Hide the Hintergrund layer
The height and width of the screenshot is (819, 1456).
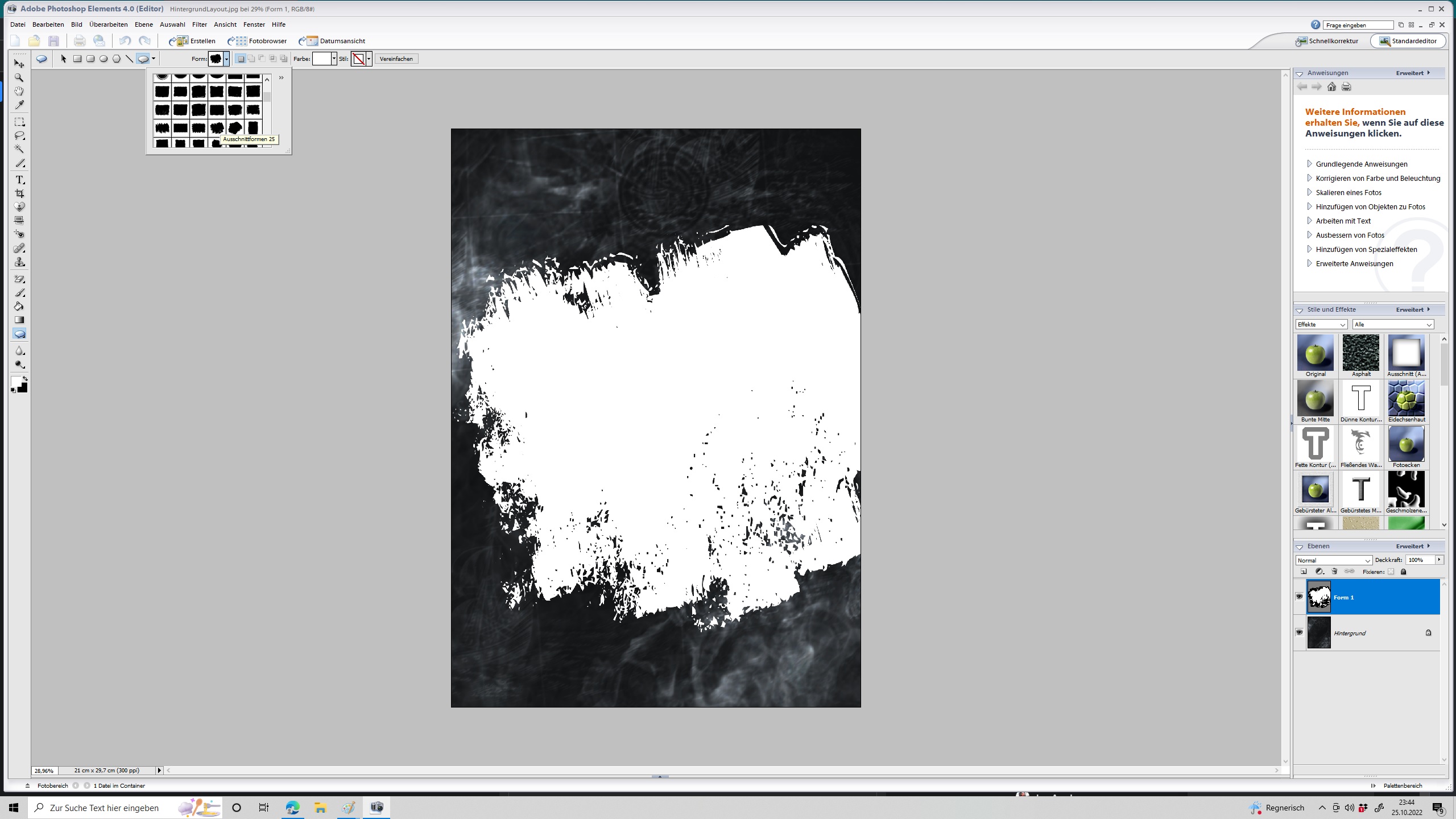point(1299,632)
